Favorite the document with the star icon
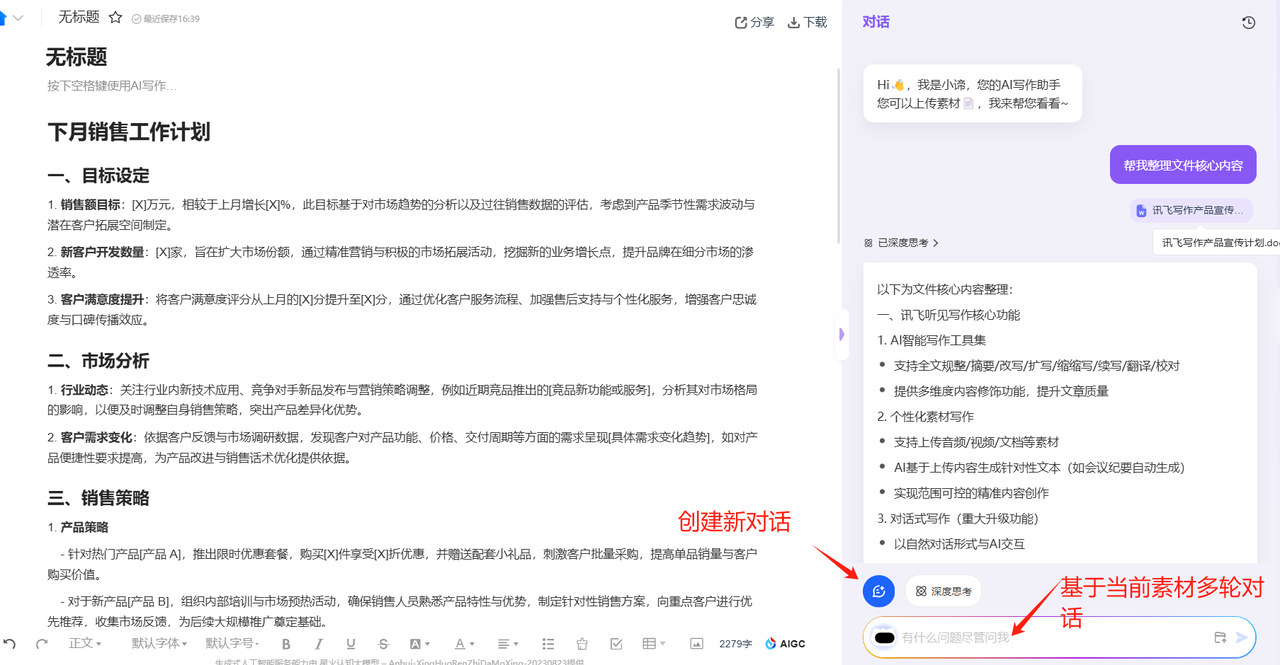This screenshot has width=1280, height=665. pos(115,18)
